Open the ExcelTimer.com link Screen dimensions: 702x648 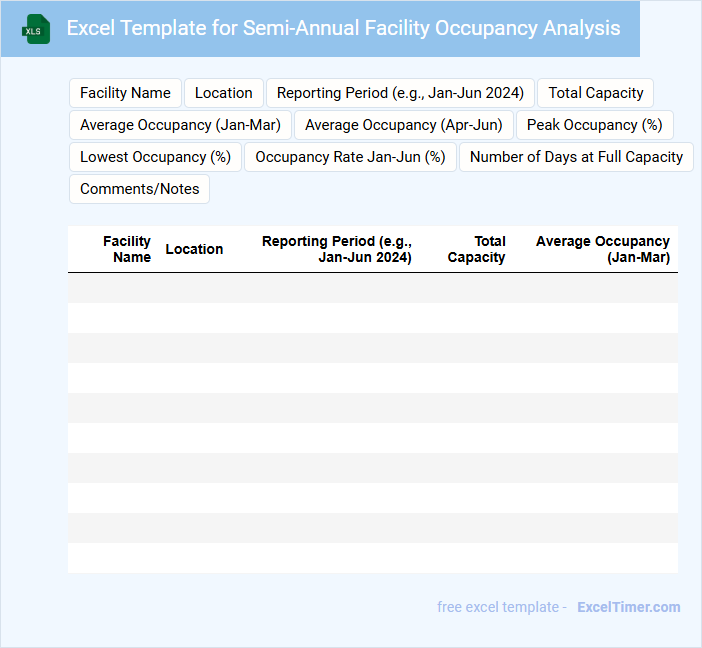click(629, 607)
